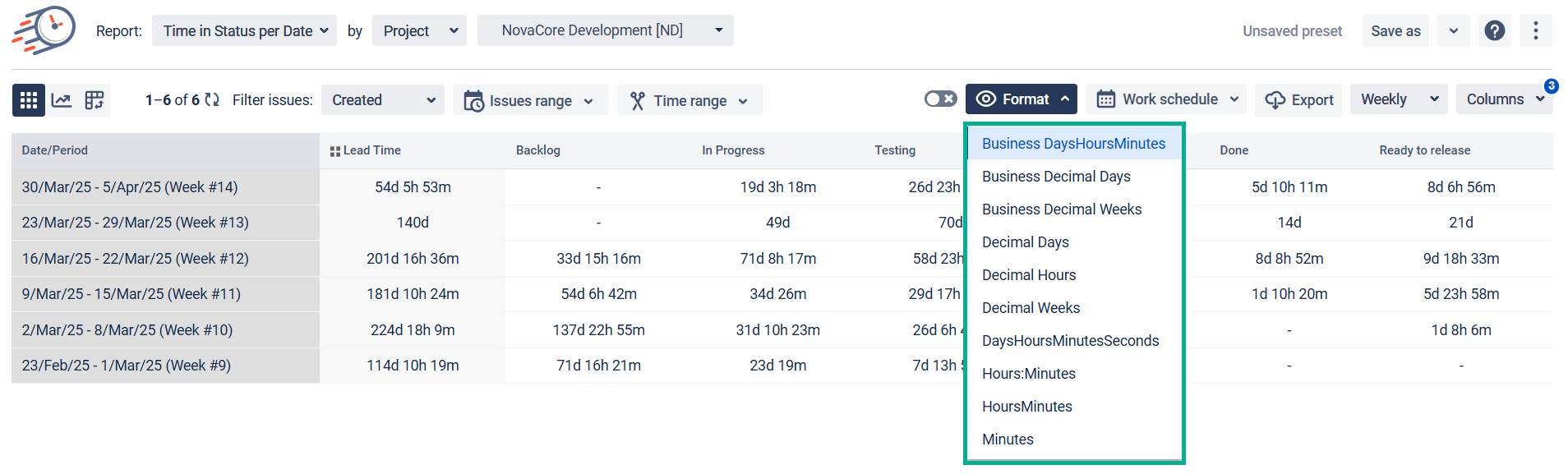Open the Weekly period dropdown
The height and width of the screenshot is (474, 1568).
(x=1398, y=99)
